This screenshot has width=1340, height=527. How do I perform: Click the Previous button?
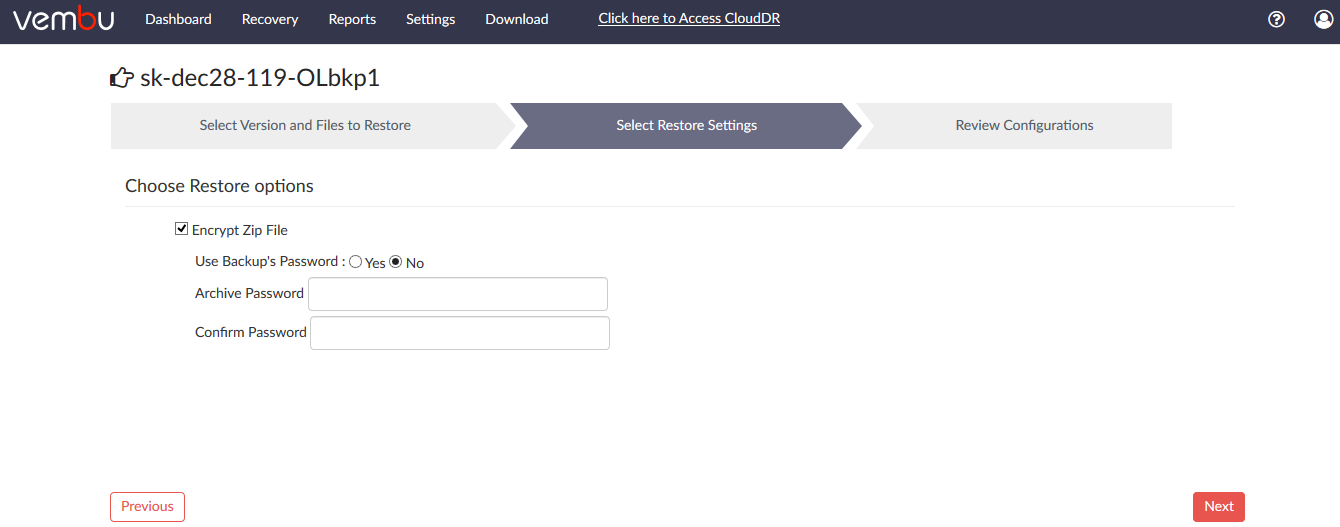click(147, 507)
